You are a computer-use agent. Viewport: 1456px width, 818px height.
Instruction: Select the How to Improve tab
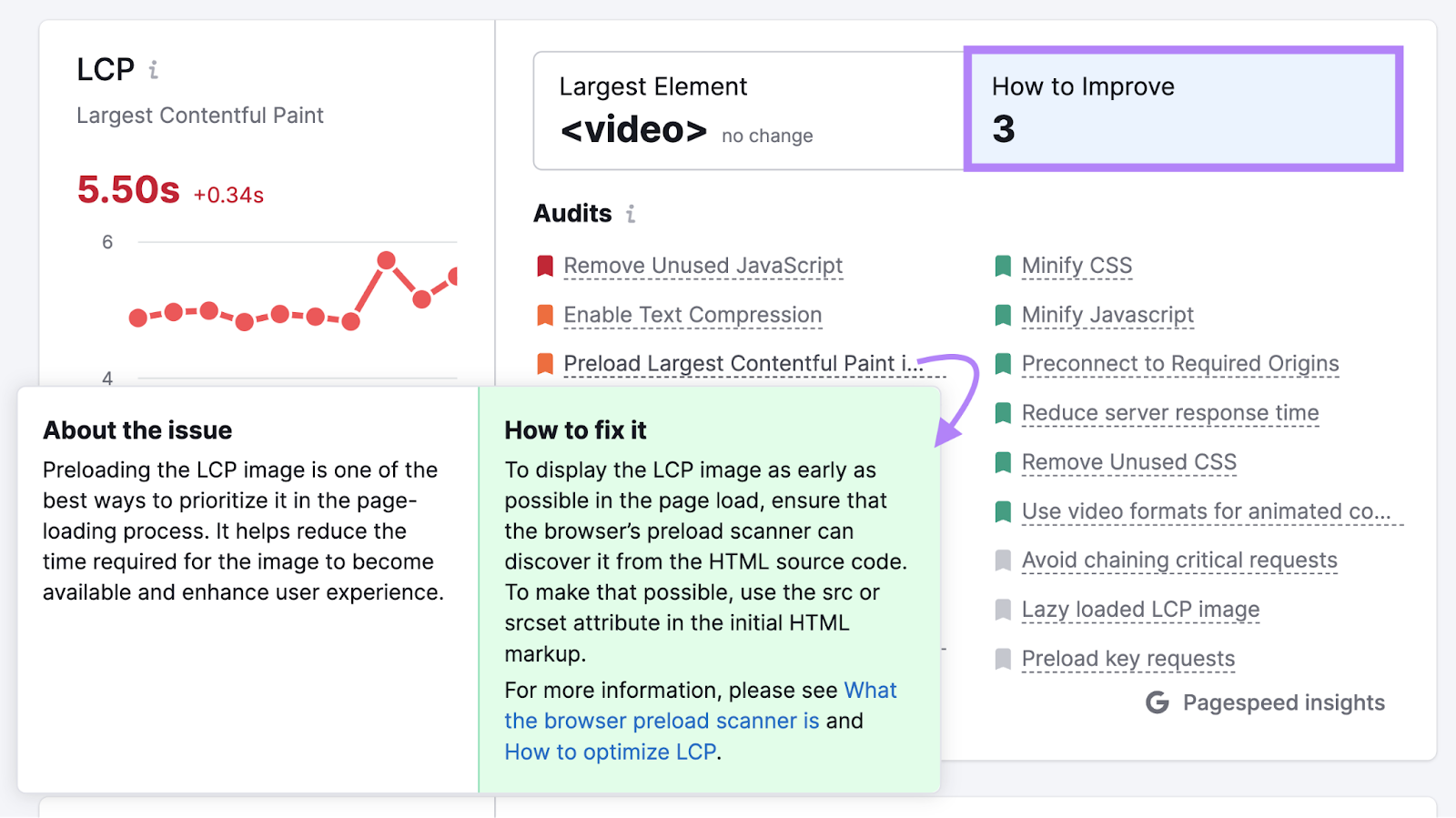[x=1183, y=108]
